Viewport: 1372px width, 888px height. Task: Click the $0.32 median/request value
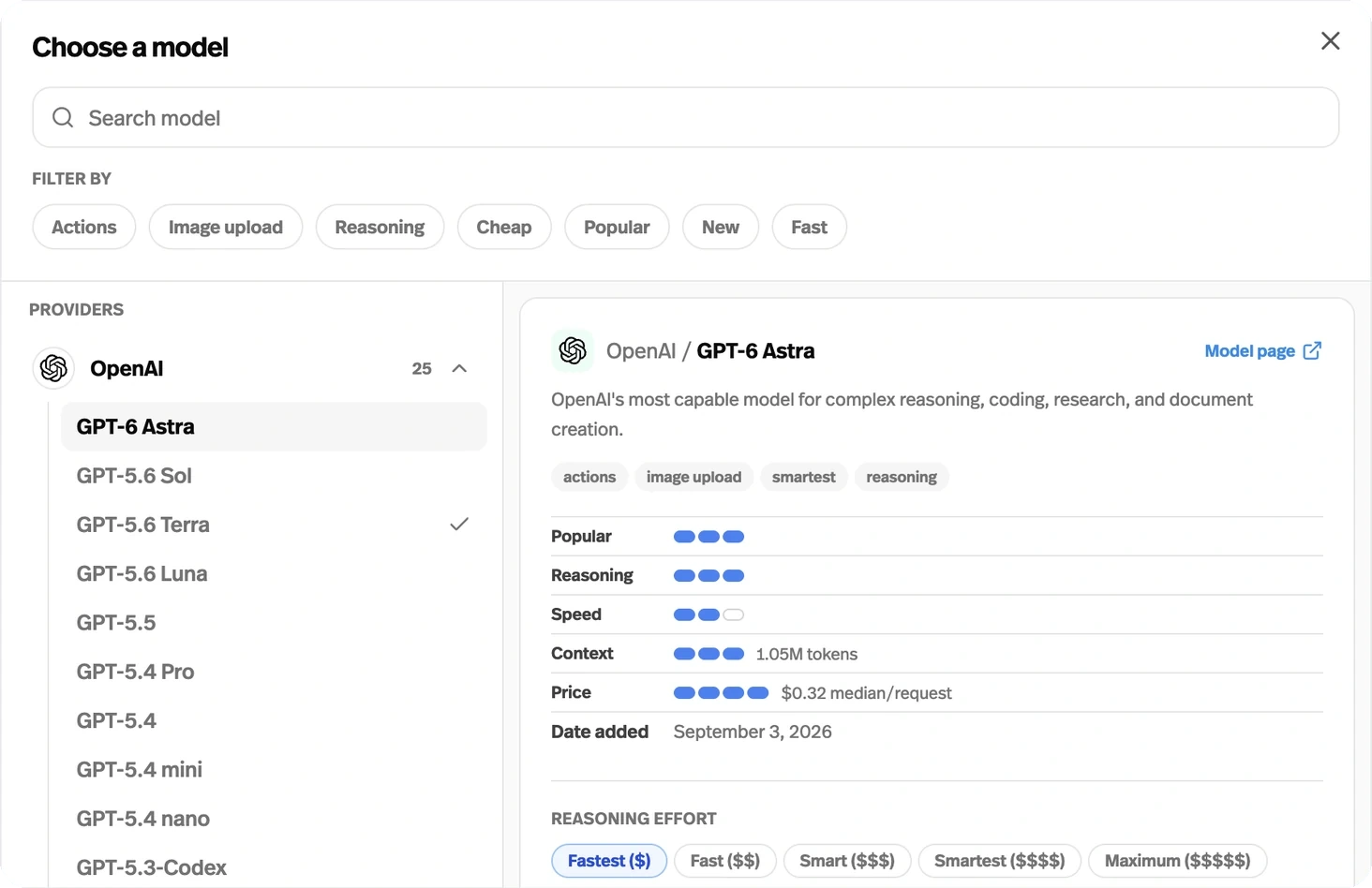point(867,693)
